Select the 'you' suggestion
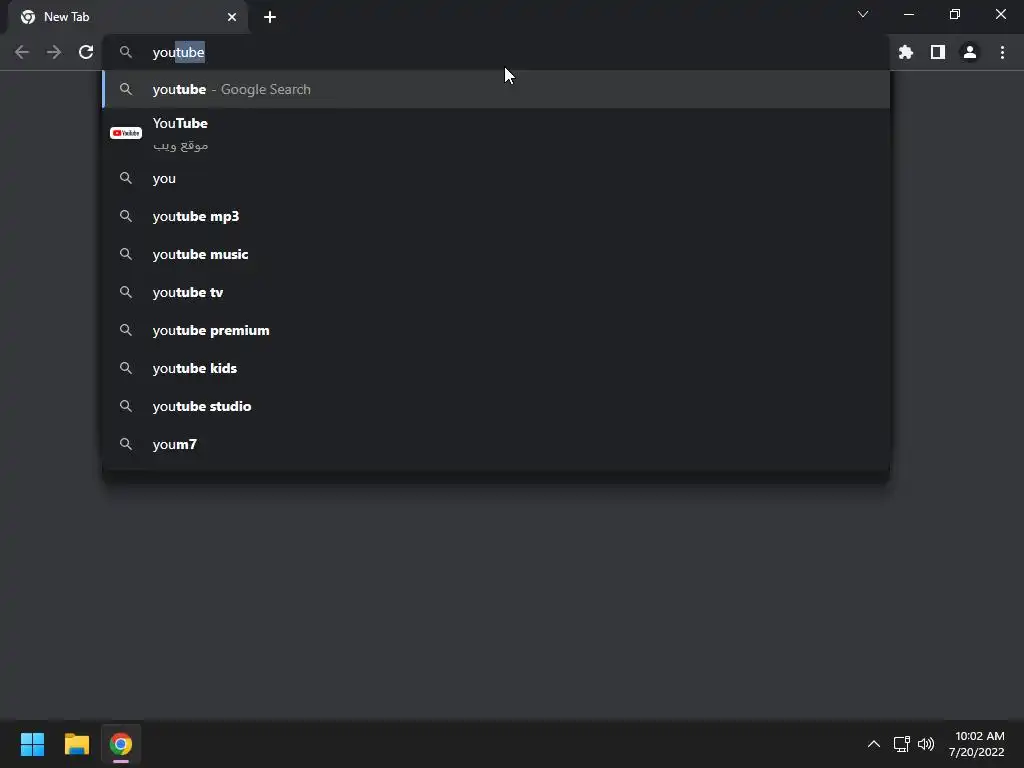The image size is (1024, 768). point(496,178)
